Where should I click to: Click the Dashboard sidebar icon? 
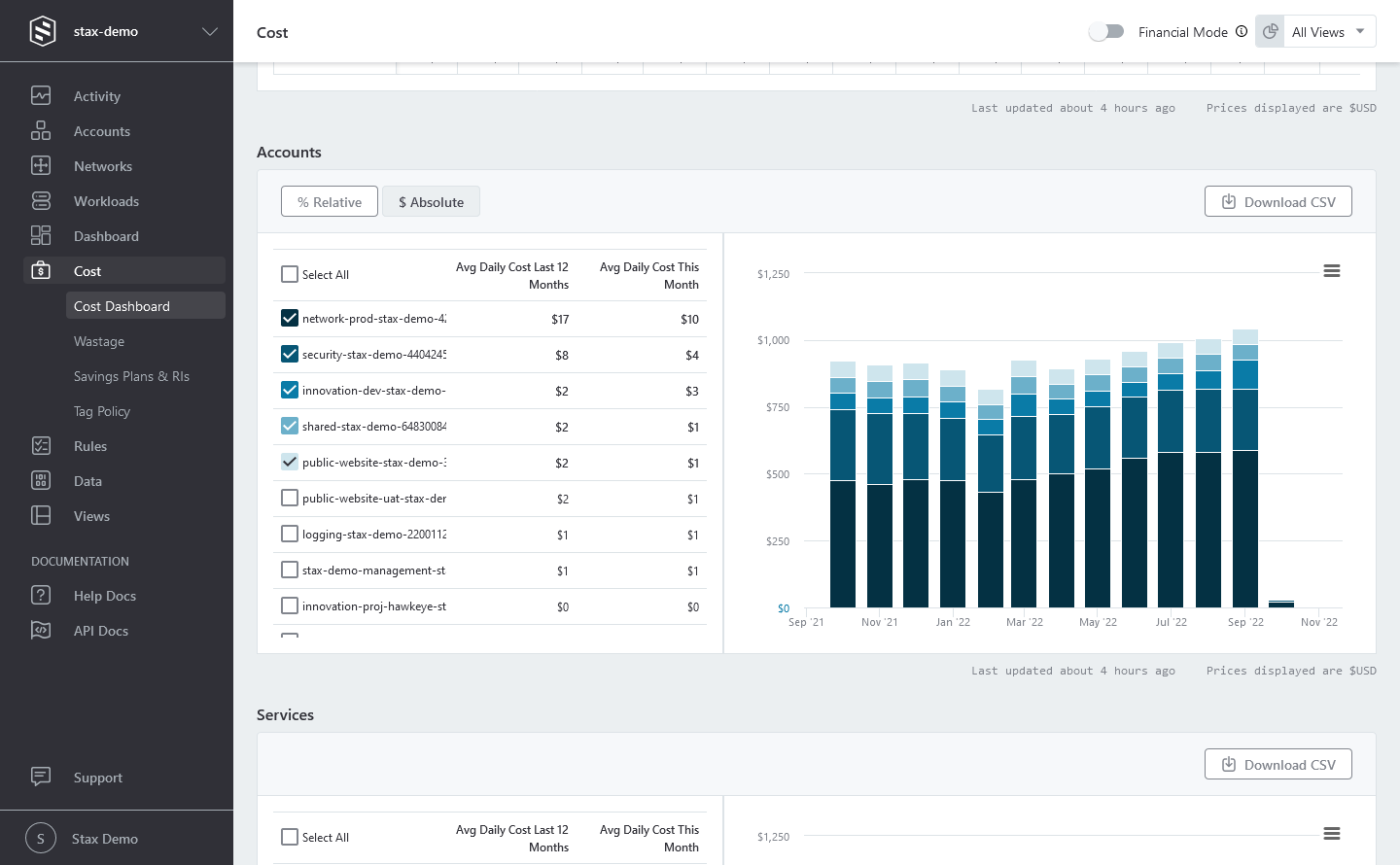tap(41, 235)
